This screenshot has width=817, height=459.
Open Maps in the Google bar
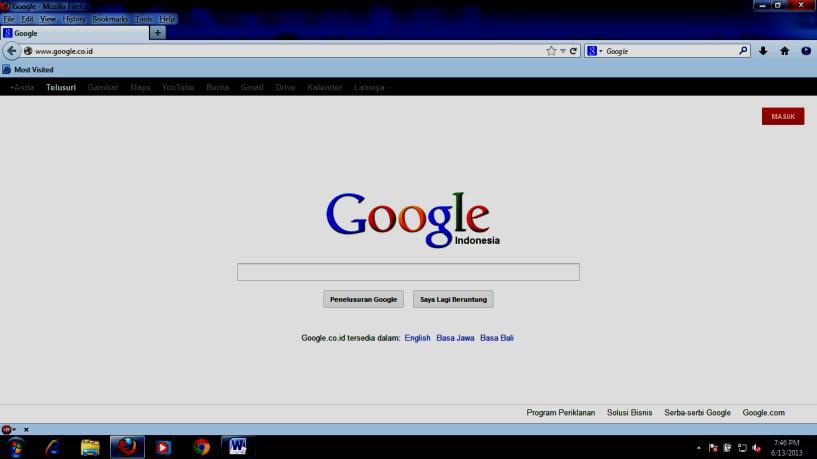(x=140, y=88)
